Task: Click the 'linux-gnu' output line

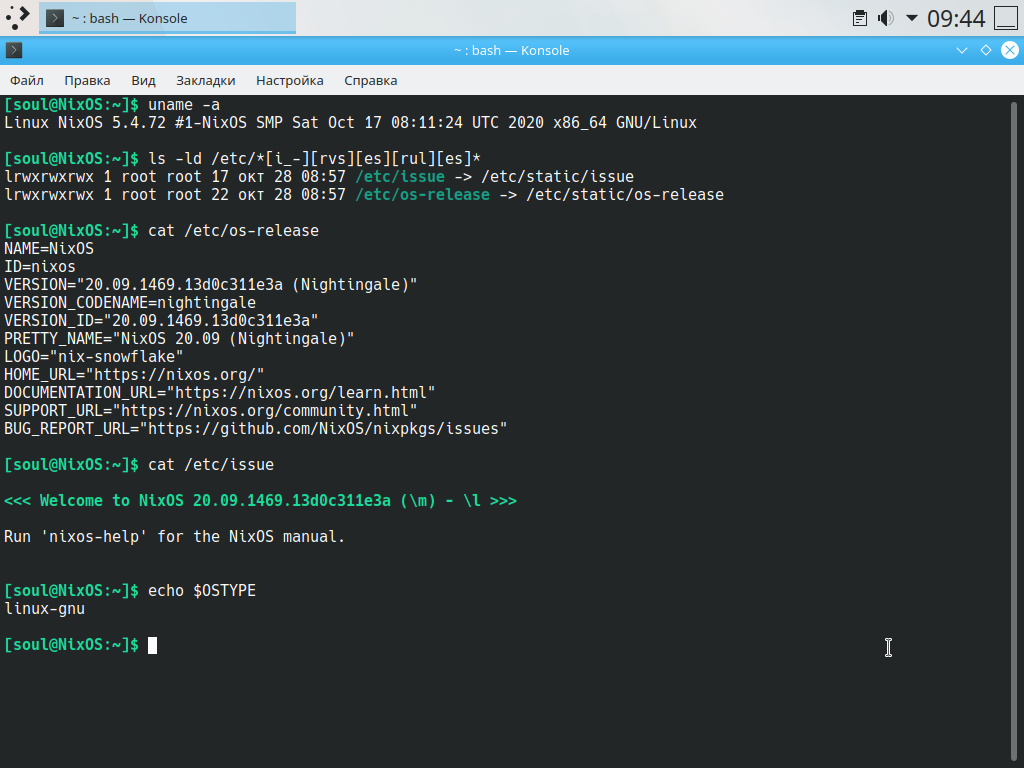Action: pyautogui.click(x=44, y=609)
